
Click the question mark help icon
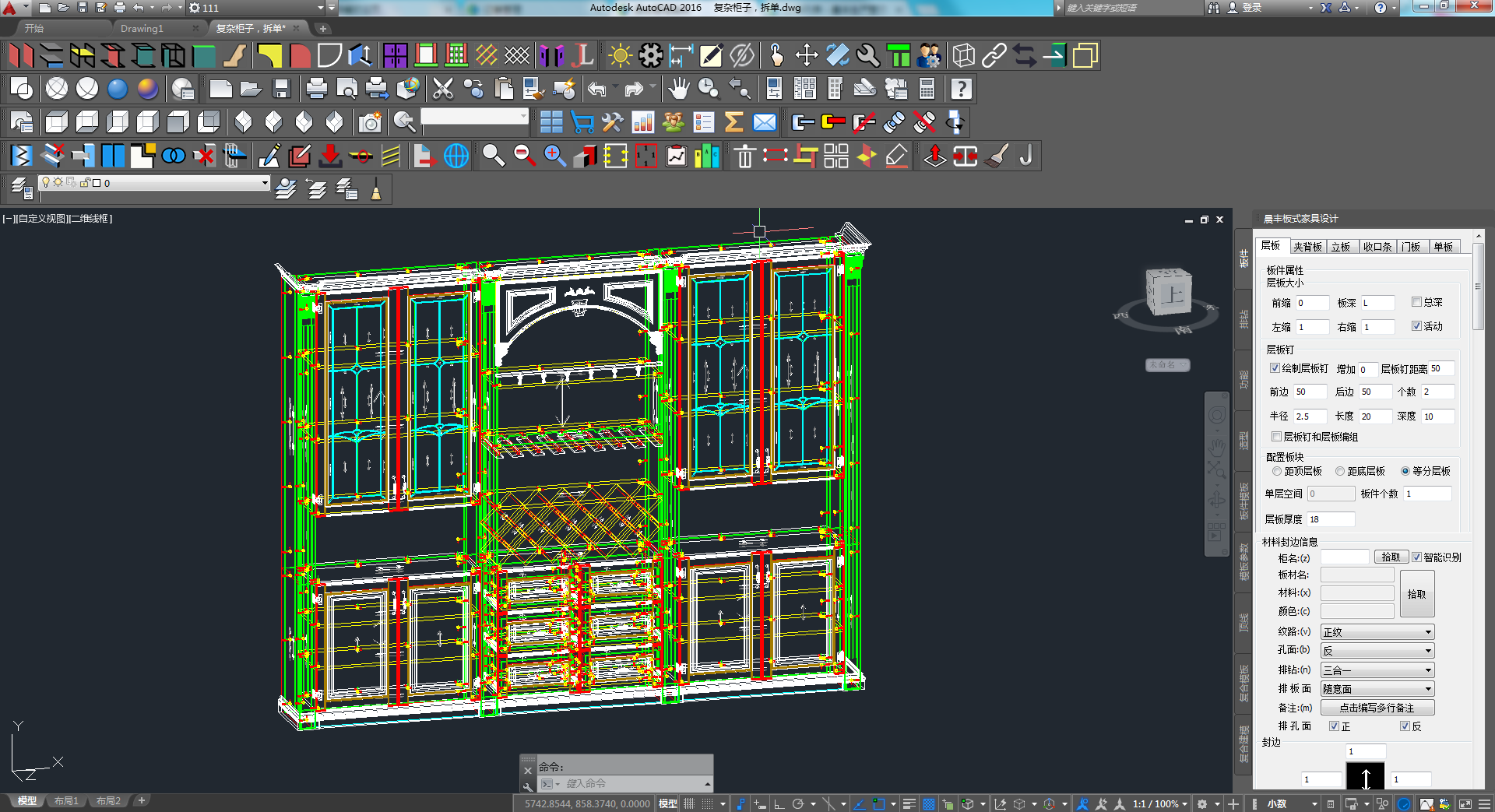tap(962, 89)
